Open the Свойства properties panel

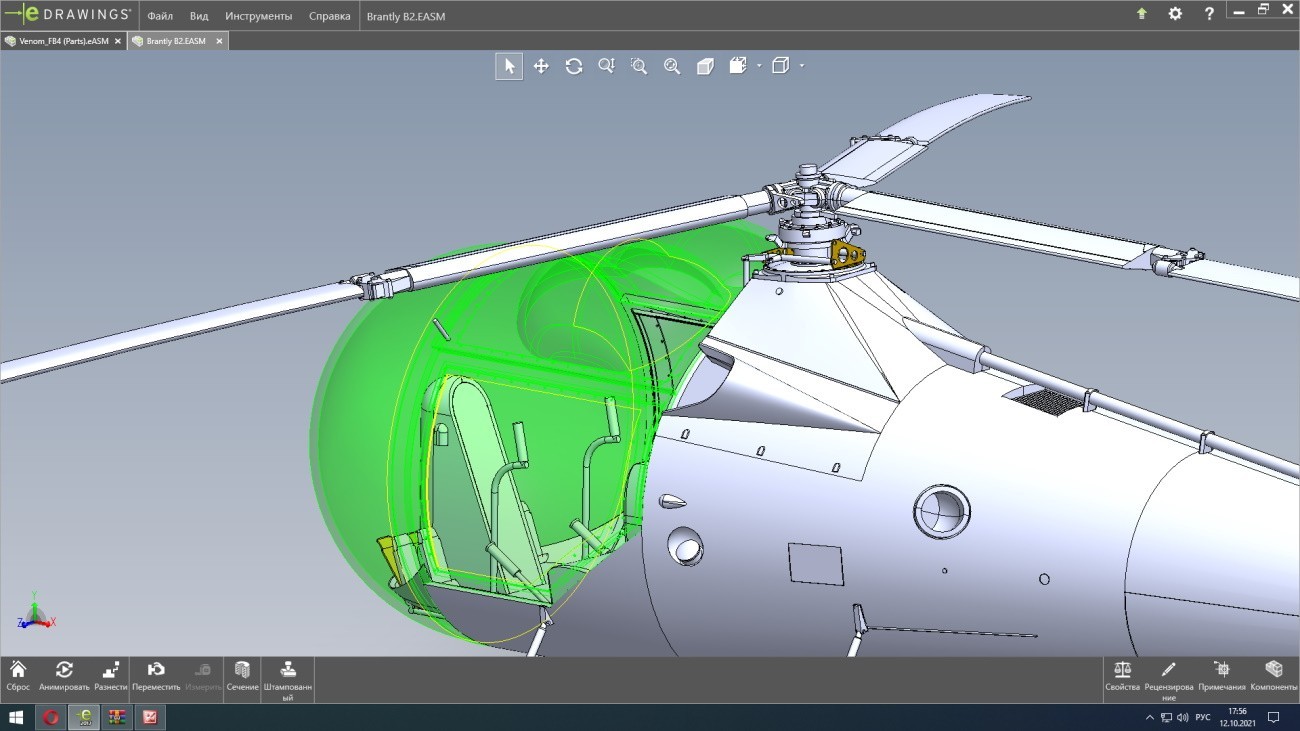click(1122, 676)
